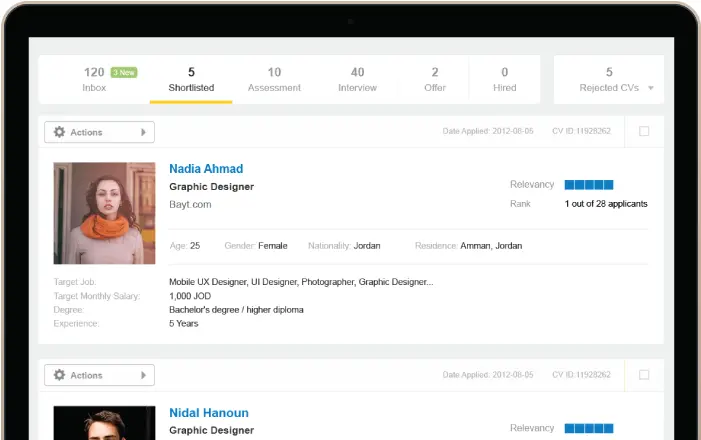Open Nadia Ahmad's profile name link
Viewport: 701px width, 440px height.
[206, 169]
